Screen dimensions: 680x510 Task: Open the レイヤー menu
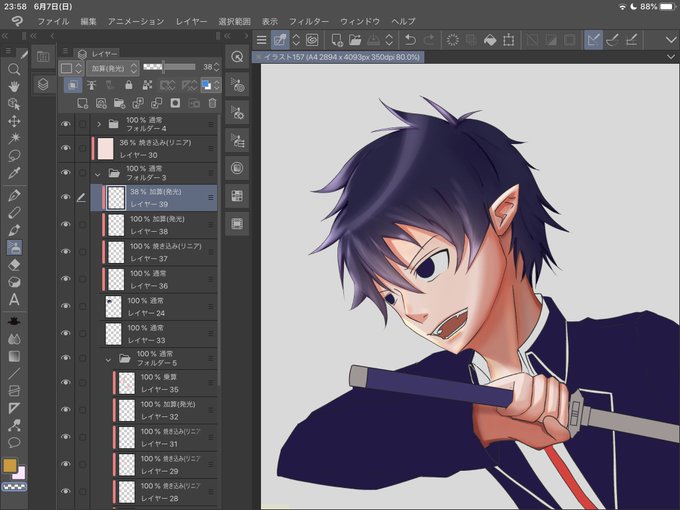click(x=191, y=21)
